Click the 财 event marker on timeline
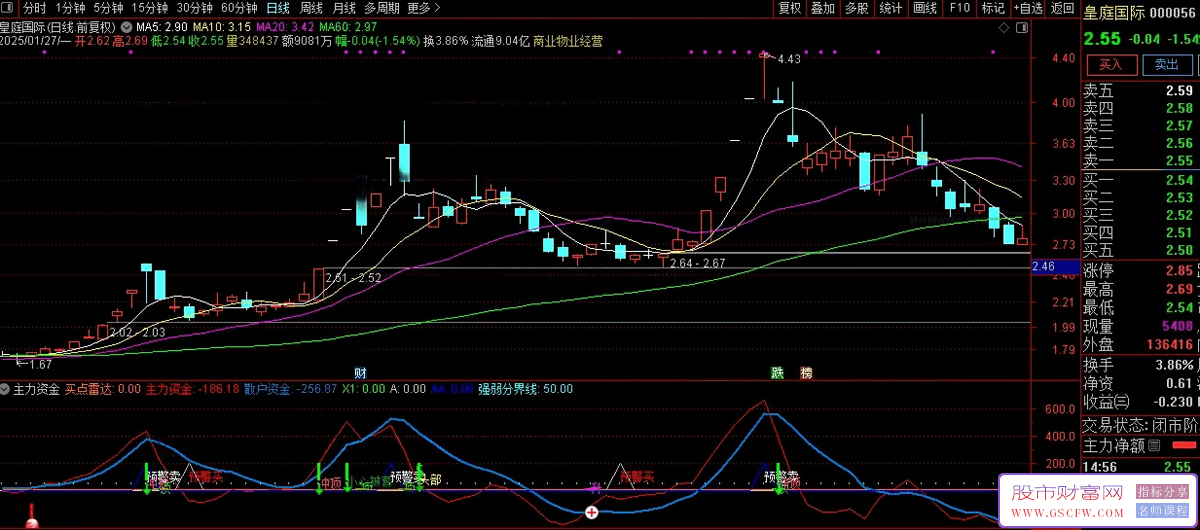1200x530 pixels. pyautogui.click(x=360, y=372)
